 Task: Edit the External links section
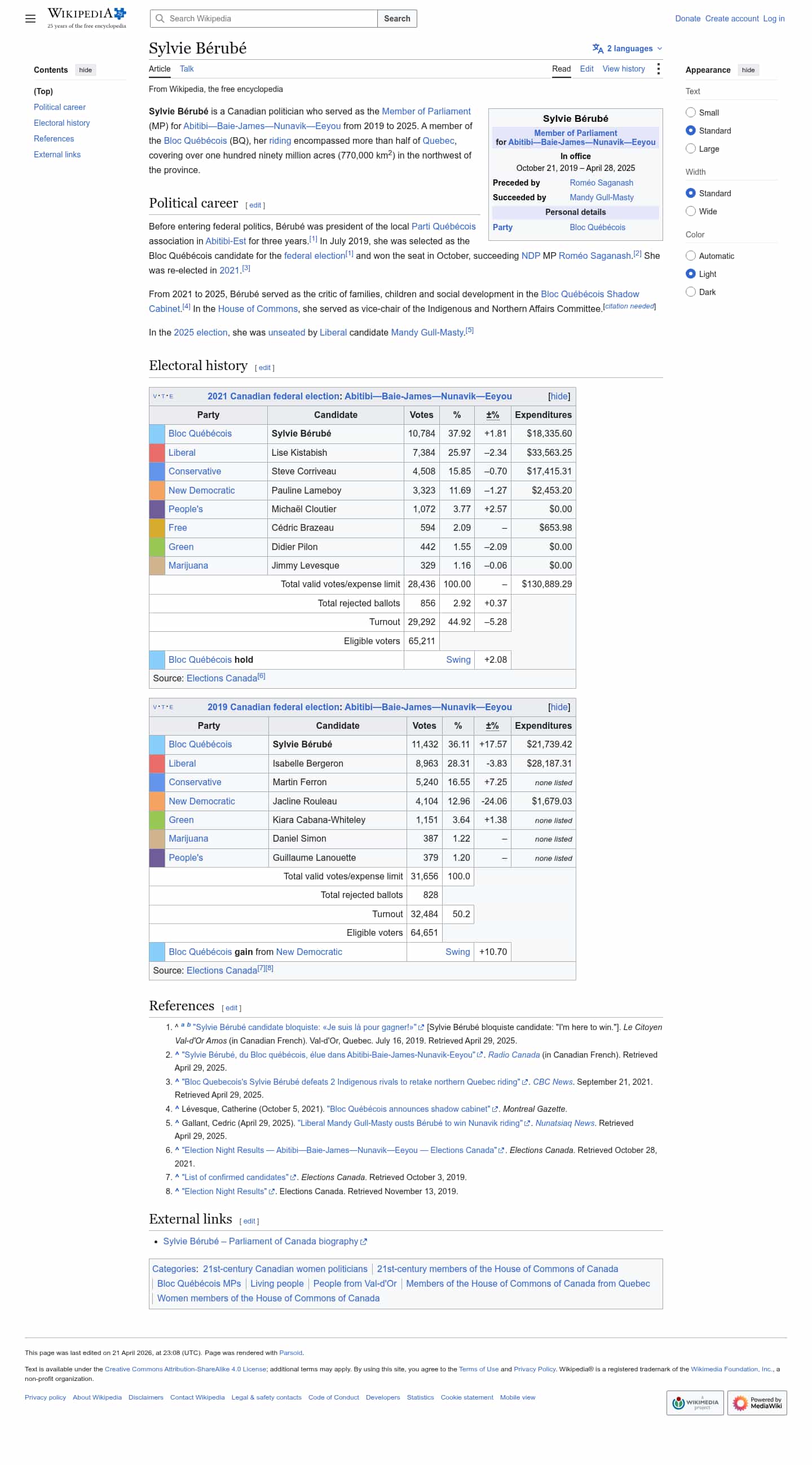(249, 1222)
